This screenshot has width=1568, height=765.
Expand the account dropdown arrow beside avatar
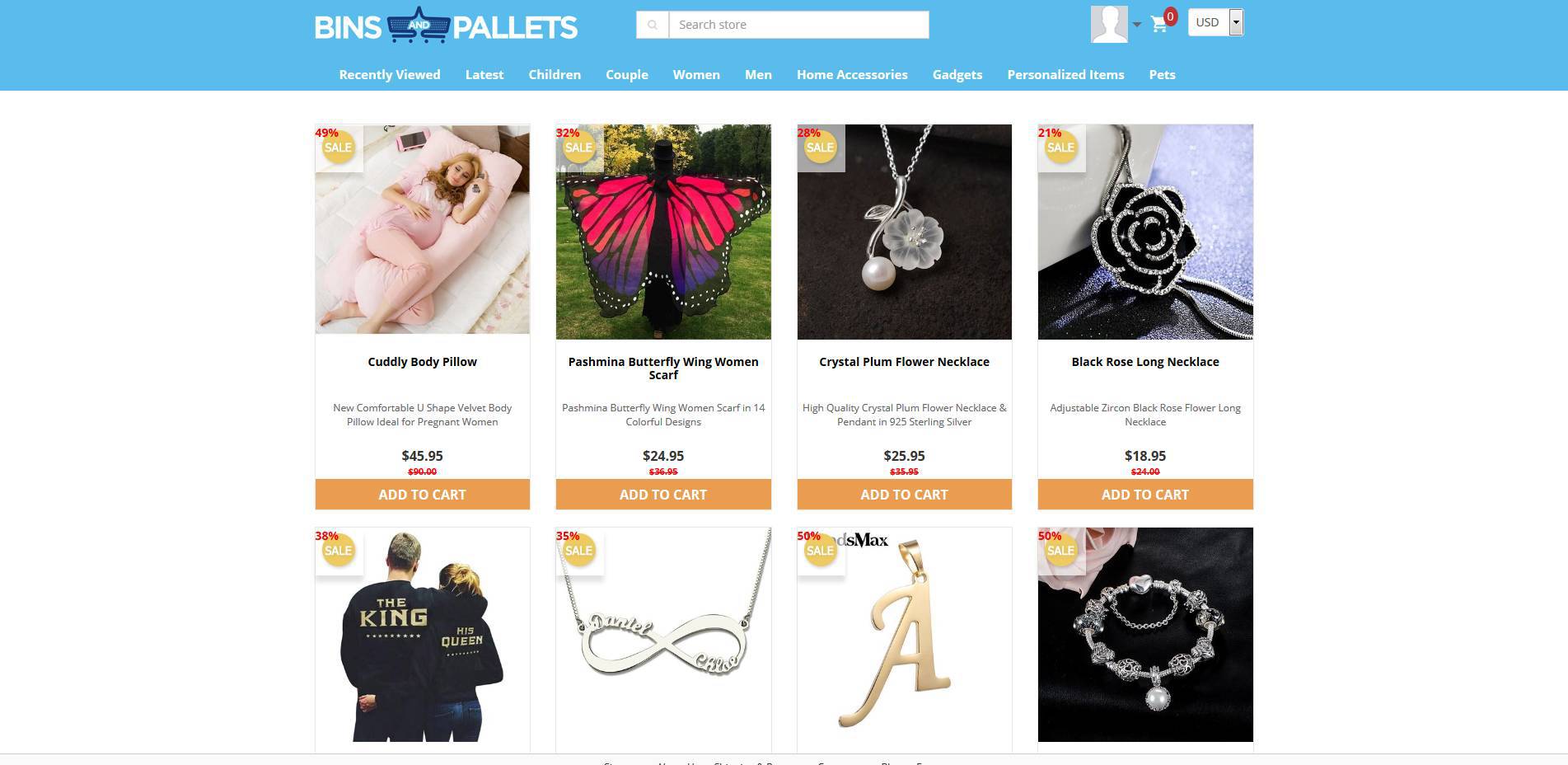[x=1137, y=25]
